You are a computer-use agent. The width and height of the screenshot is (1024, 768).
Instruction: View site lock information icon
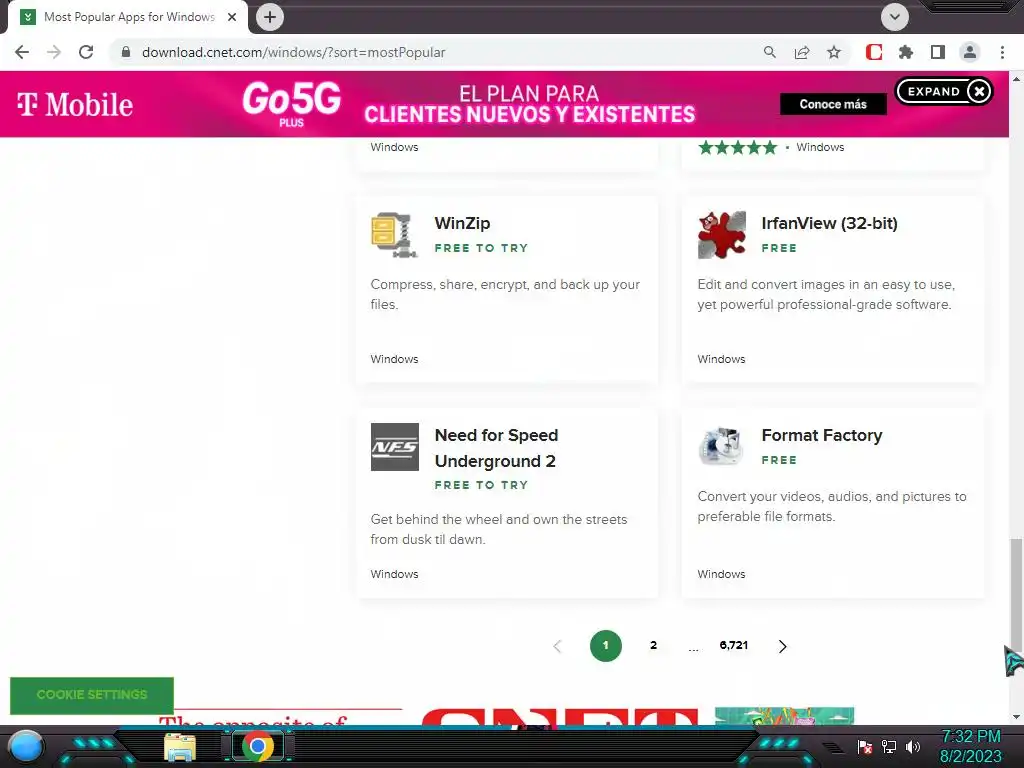pyautogui.click(x=126, y=52)
